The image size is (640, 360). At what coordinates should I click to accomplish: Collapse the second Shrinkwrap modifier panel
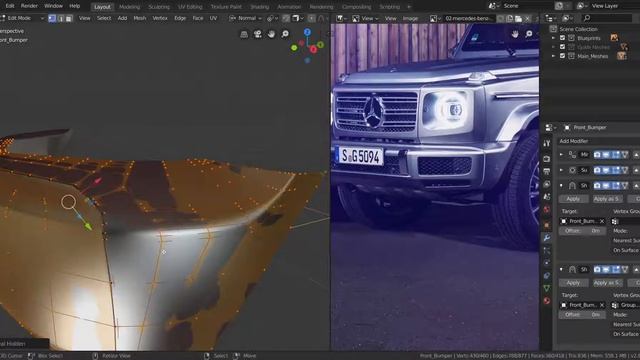[x=561, y=269]
